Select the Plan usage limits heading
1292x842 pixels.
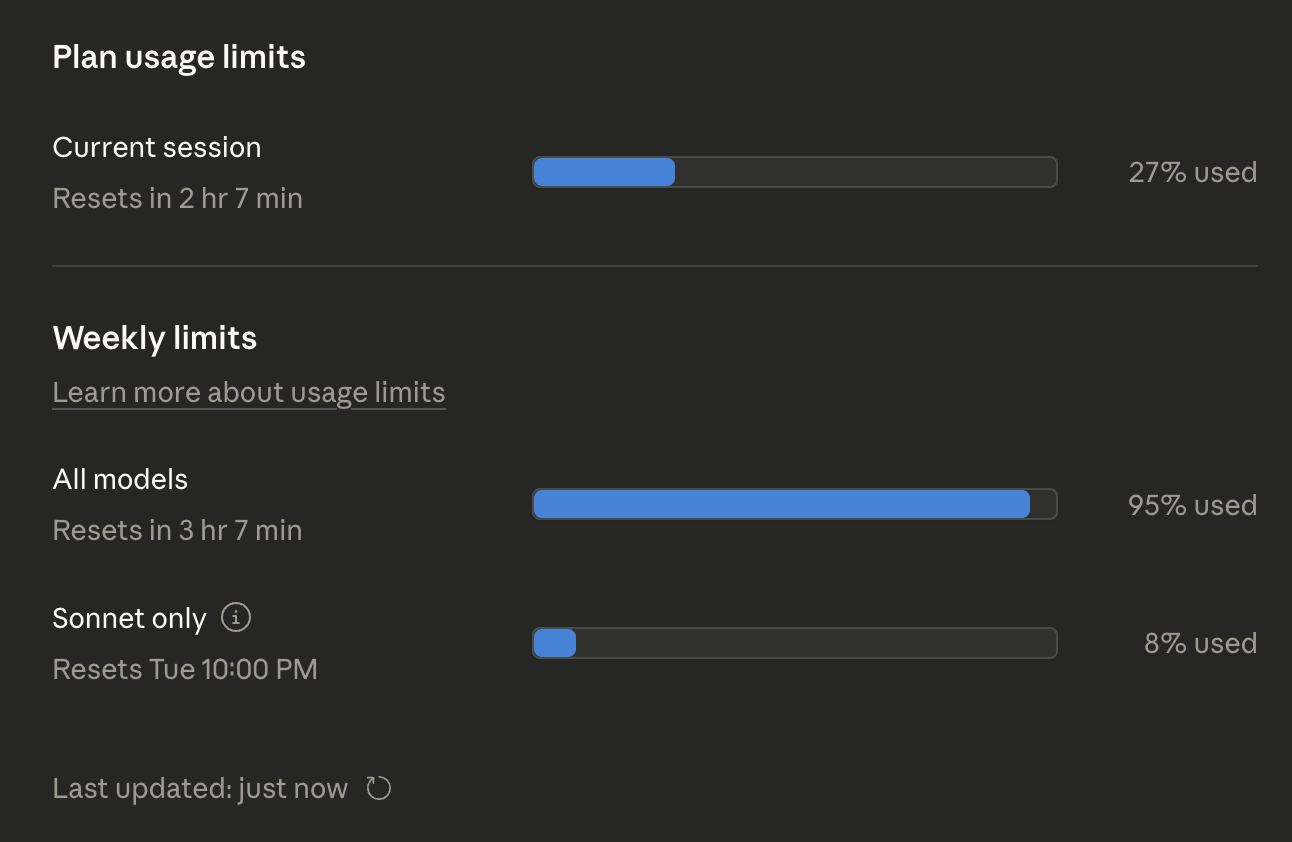(179, 57)
